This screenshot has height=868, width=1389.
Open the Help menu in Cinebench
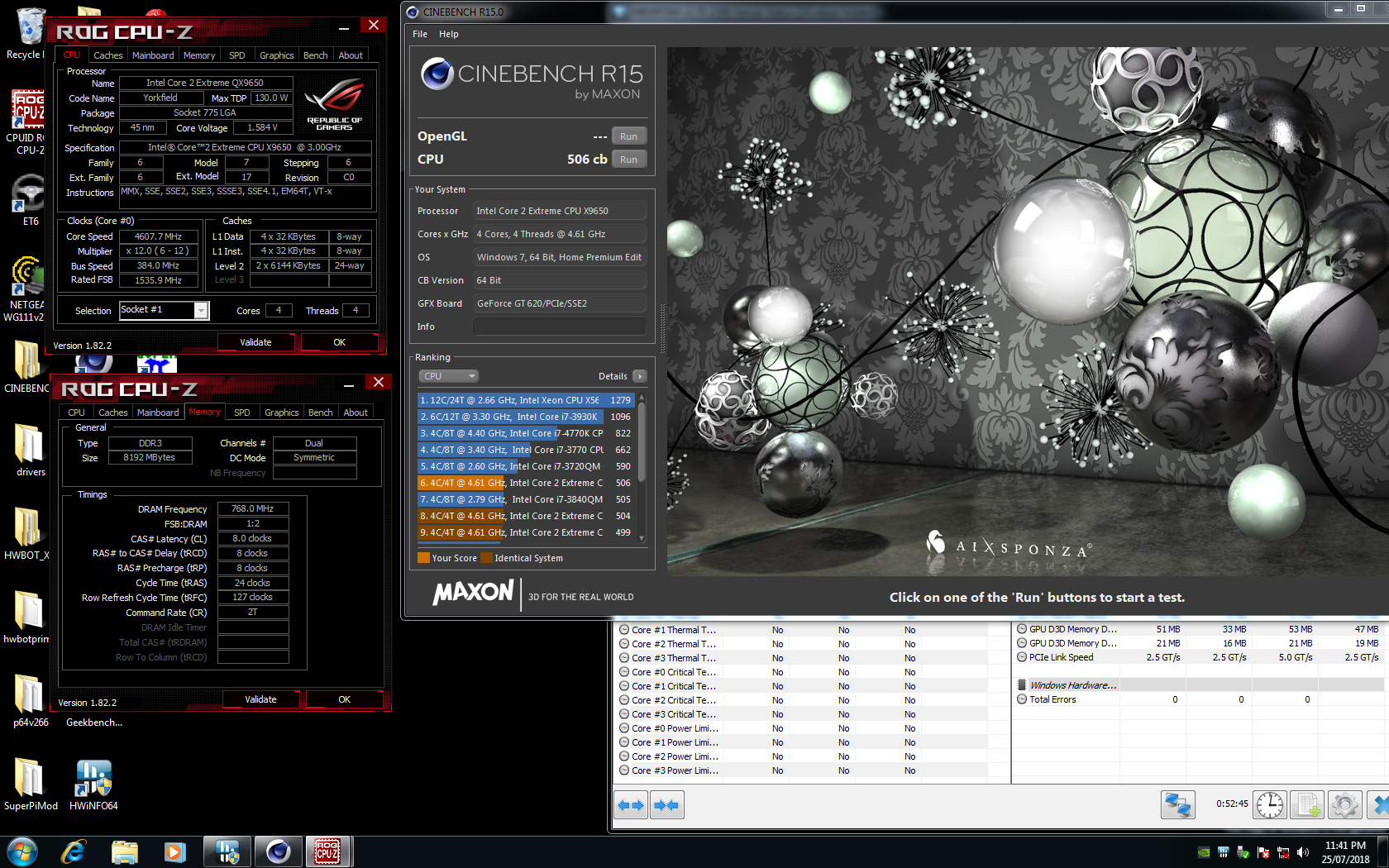pos(449,34)
